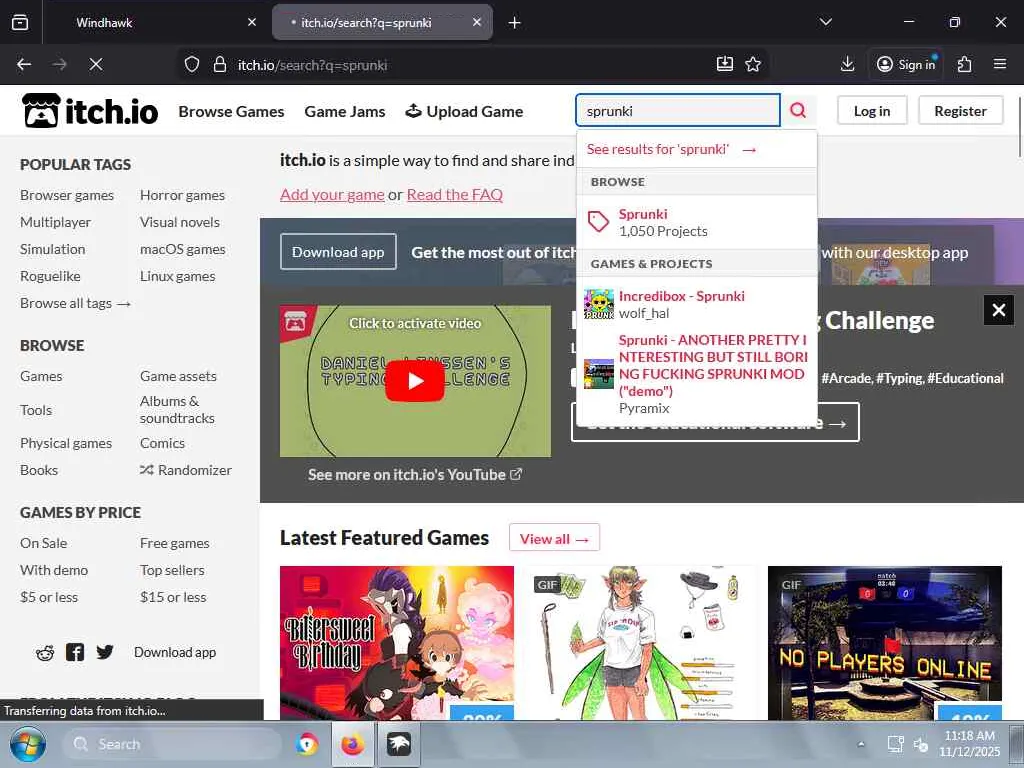Click the taskbar clock and date
Screen dimensions: 1024x768
click(x=970, y=744)
